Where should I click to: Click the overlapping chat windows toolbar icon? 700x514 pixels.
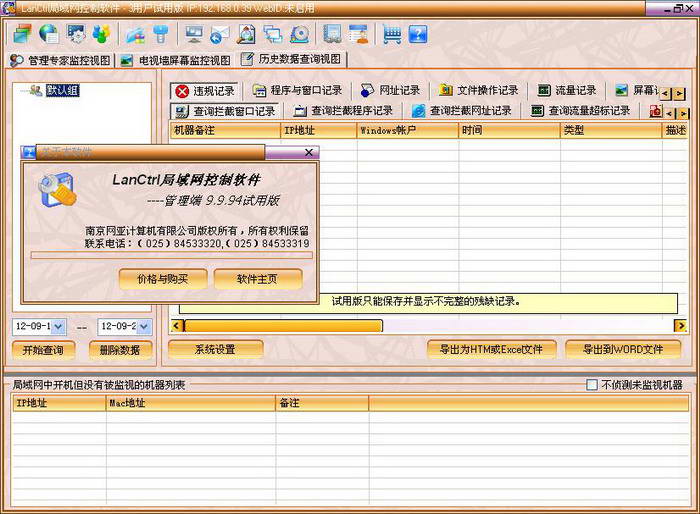[x=272, y=34]
